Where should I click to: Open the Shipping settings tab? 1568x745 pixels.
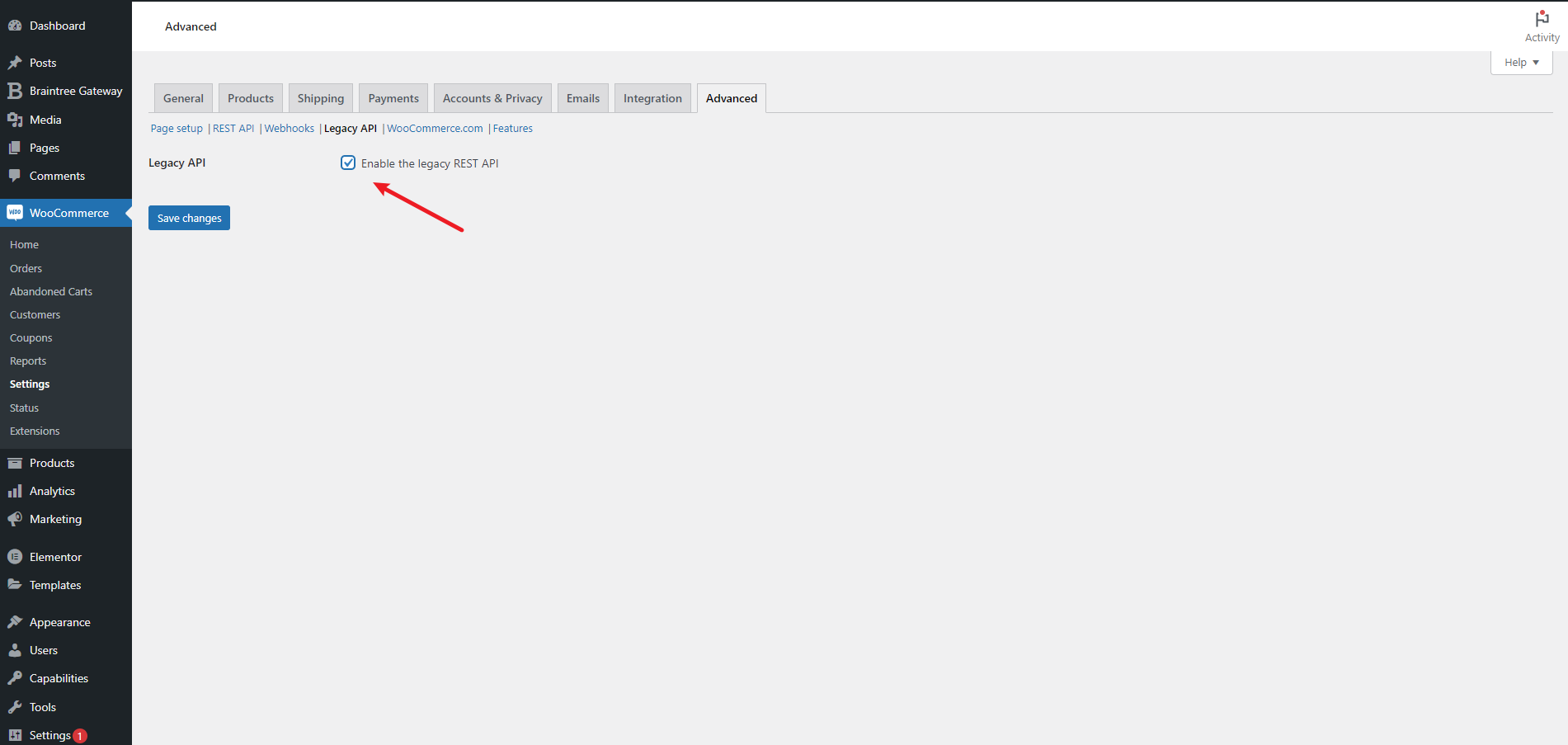point(321,98)
